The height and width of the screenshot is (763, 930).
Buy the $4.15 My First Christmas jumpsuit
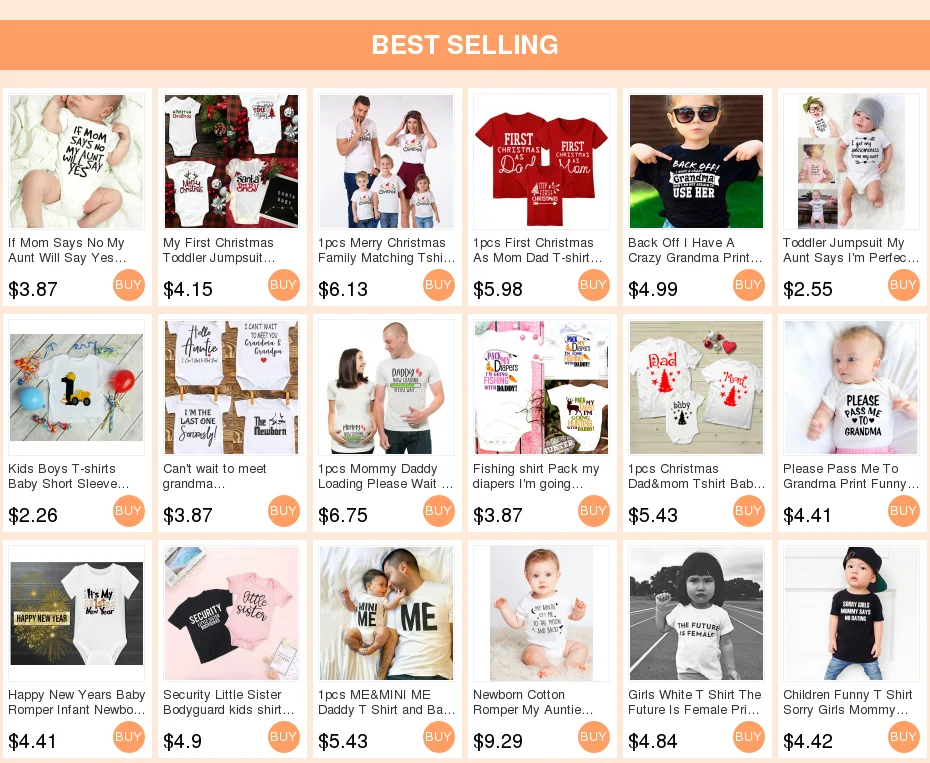coord(284,285)
